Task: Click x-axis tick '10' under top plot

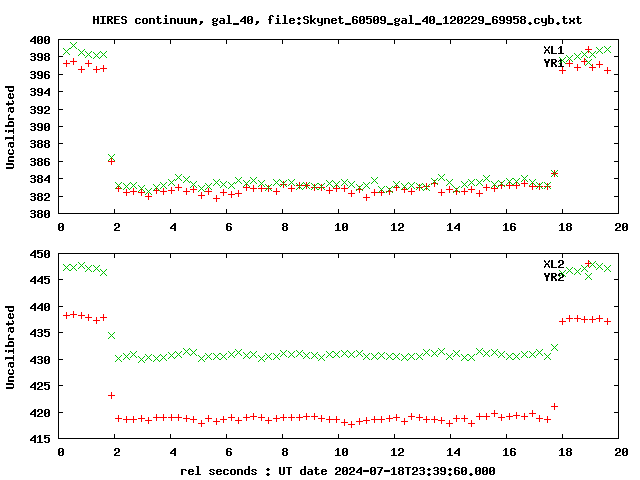Action: [x=341, y=227]
